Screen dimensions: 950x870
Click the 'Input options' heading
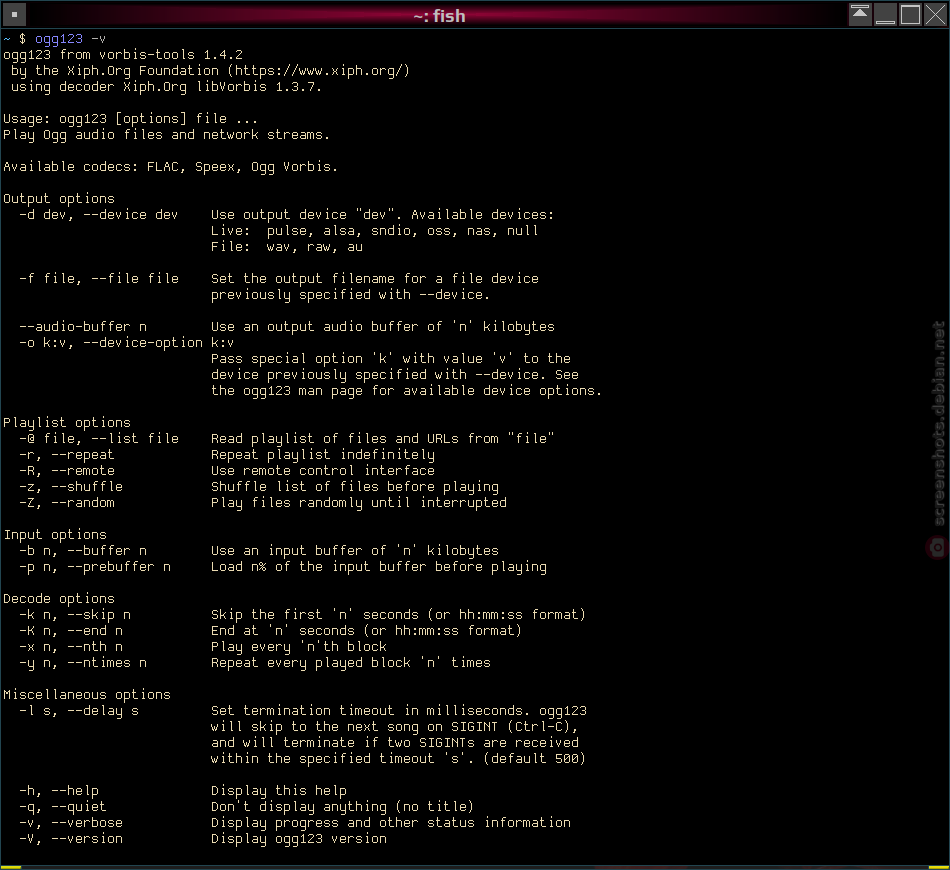[55, 535]
